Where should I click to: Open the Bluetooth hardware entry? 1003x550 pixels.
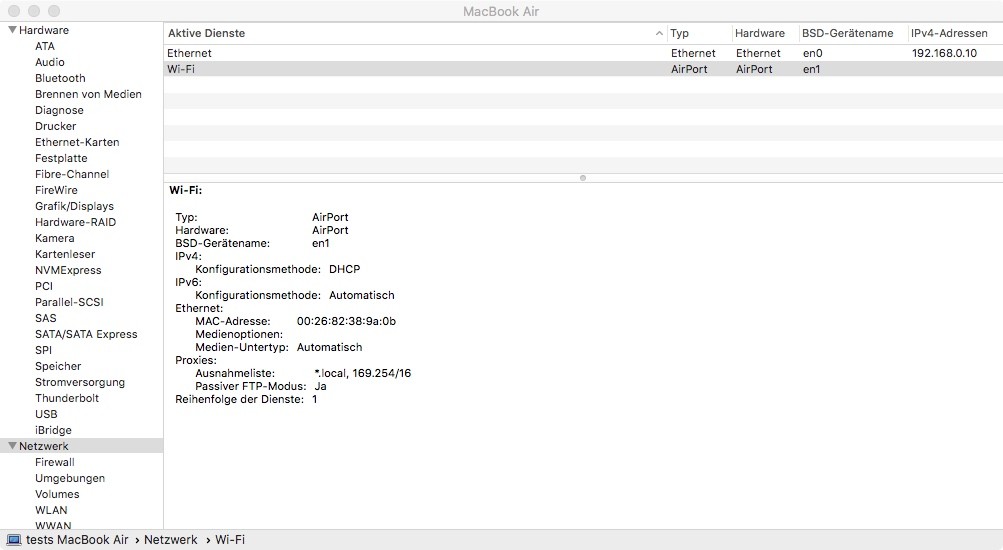click(x=60, y=78)
